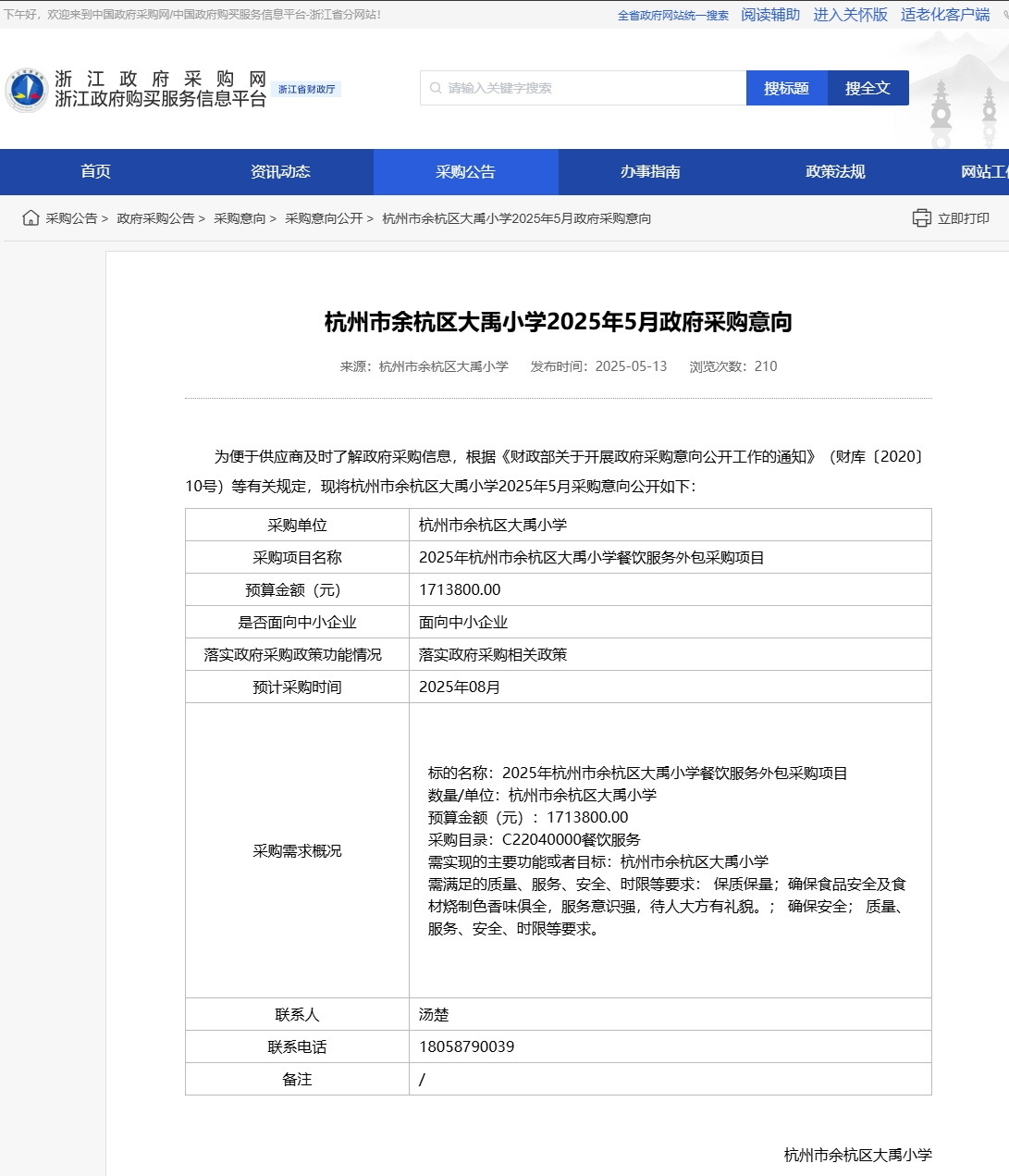Click the 备注 row label

tap(297, 1079)
